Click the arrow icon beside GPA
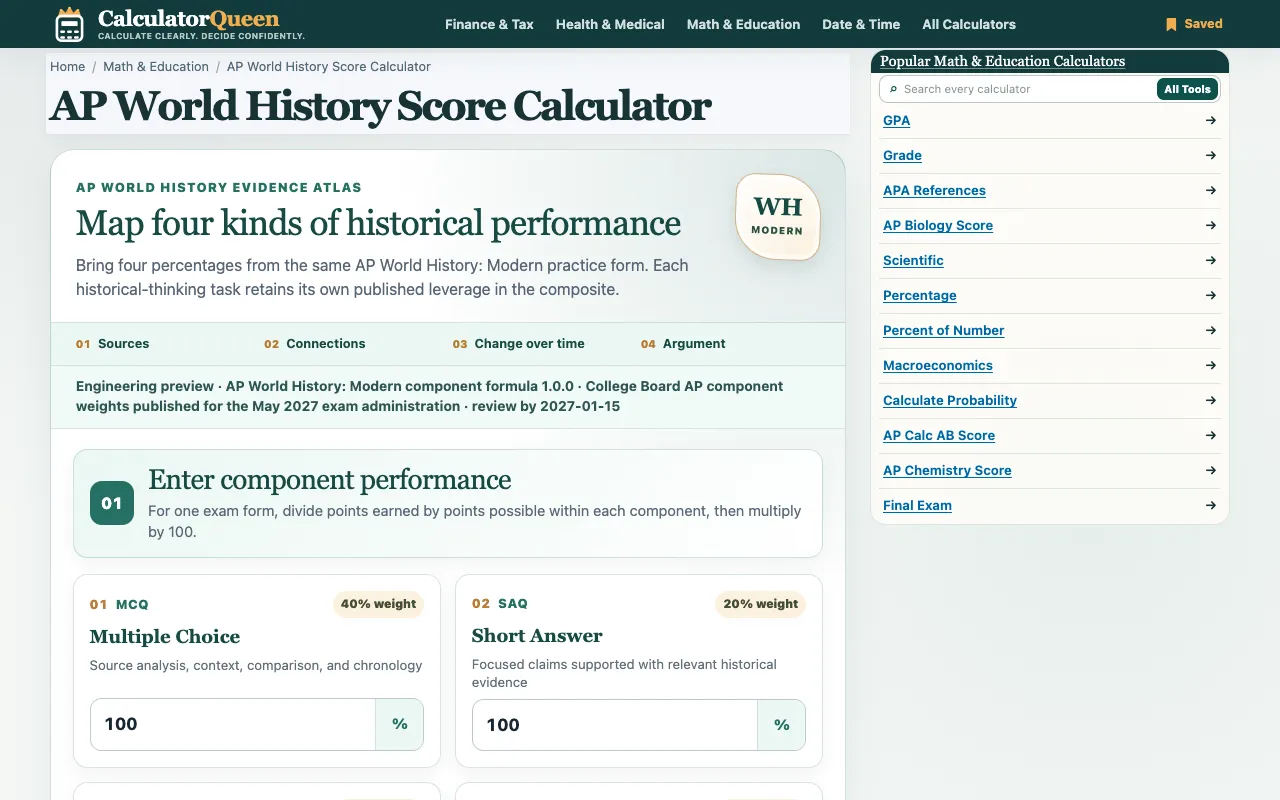 click(x=1211, y=120)
